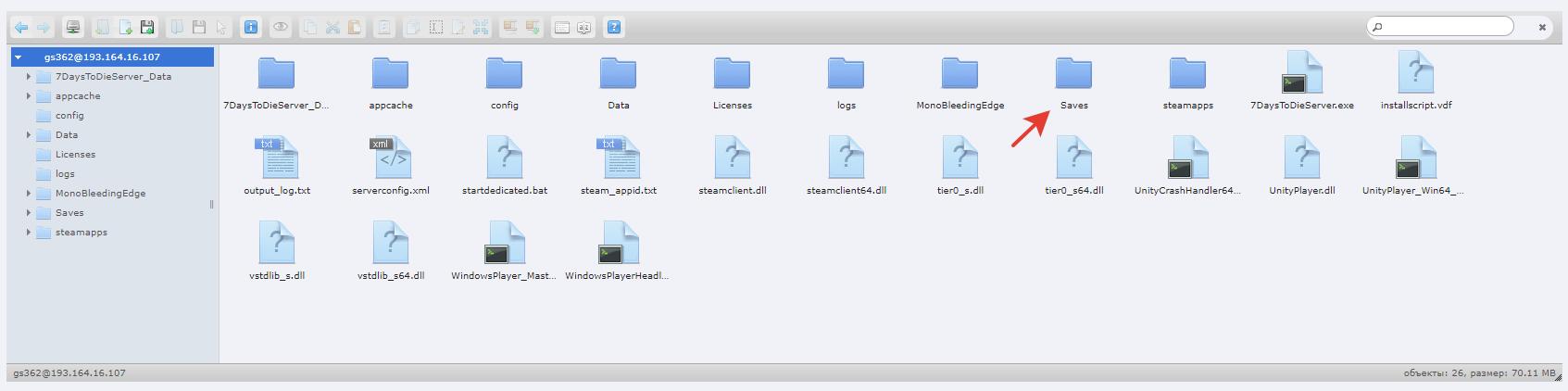Click the resize image arrows toolbar icon
Image resolution: width=1568 pixels, height=391 pixels.
pos(481,28)
